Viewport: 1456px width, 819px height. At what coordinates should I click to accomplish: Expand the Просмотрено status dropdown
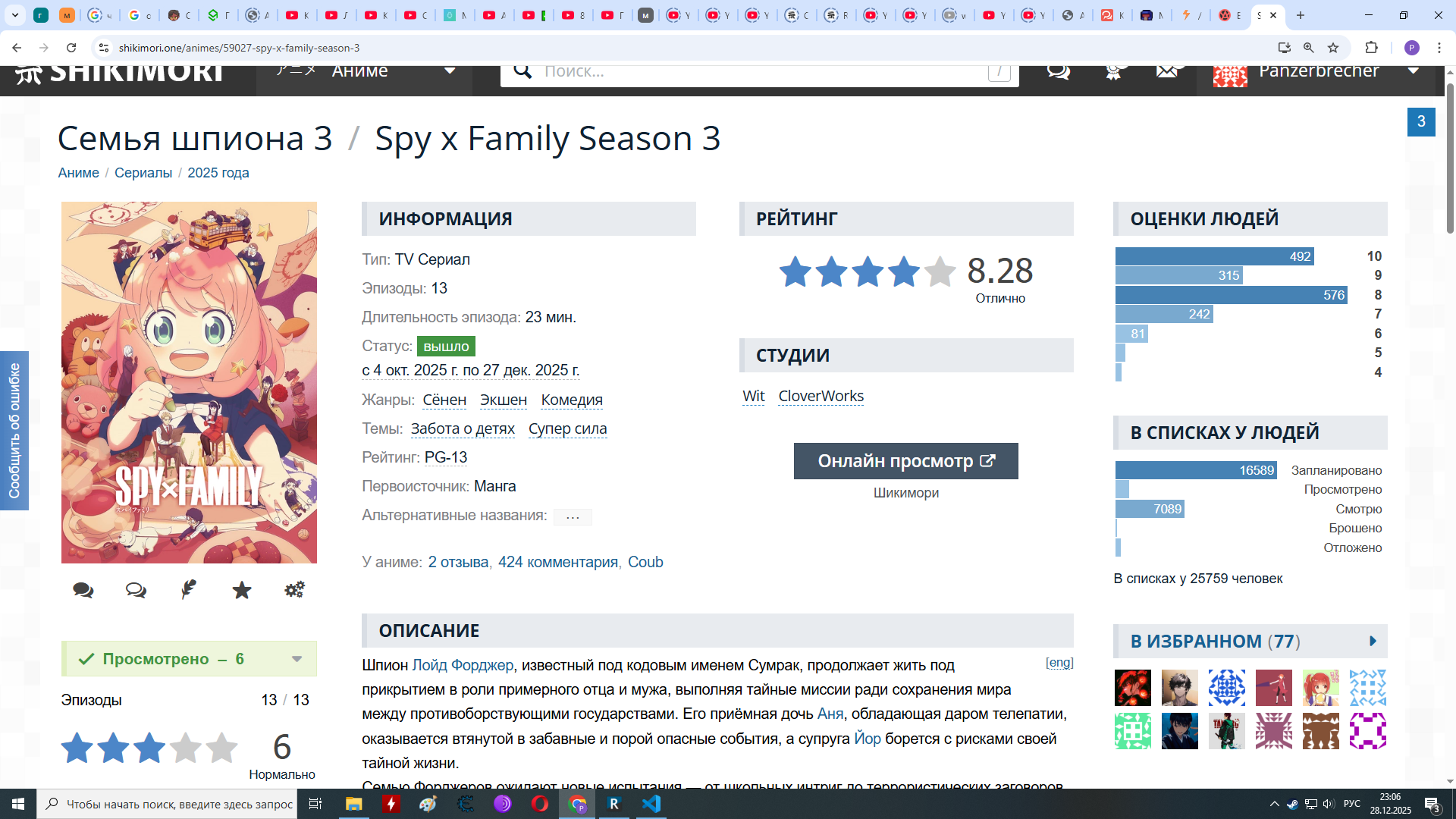tap(297, 659)
